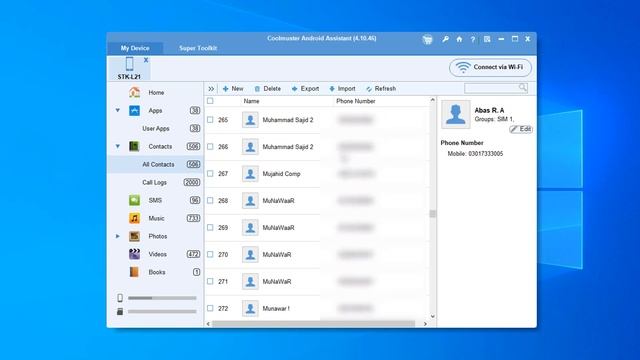The width and height of the screenshot is (640, 360).
Task: Sort by Phone Number column header
Action: pyautogui.click(x=356, y=101)
